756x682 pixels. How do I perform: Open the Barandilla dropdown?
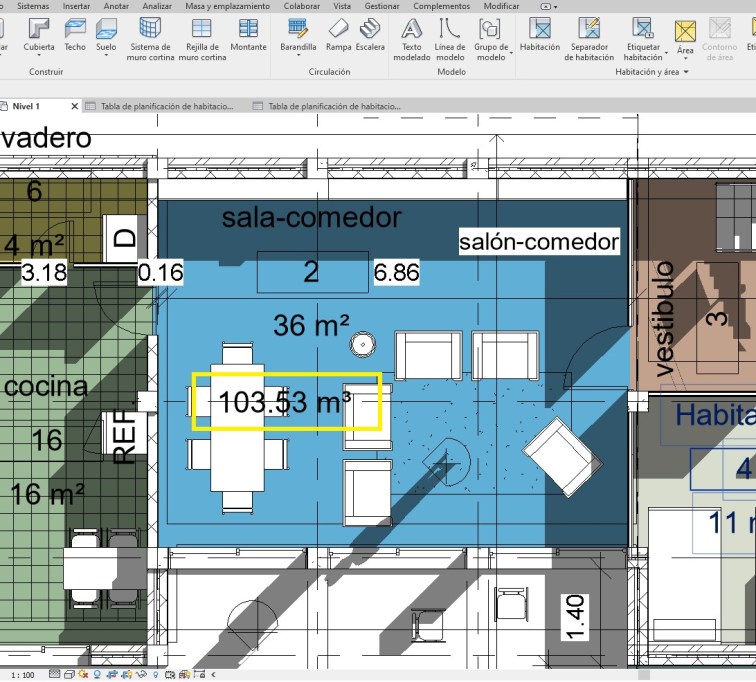(x=298, y=47)
